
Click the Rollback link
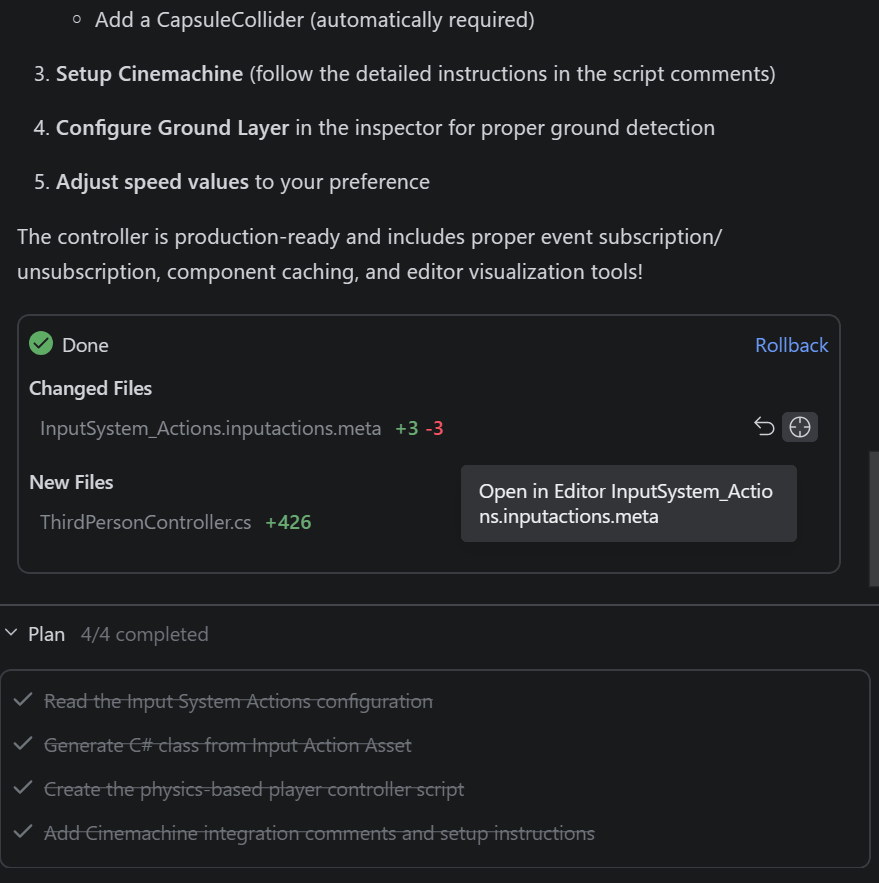(791, 345)
